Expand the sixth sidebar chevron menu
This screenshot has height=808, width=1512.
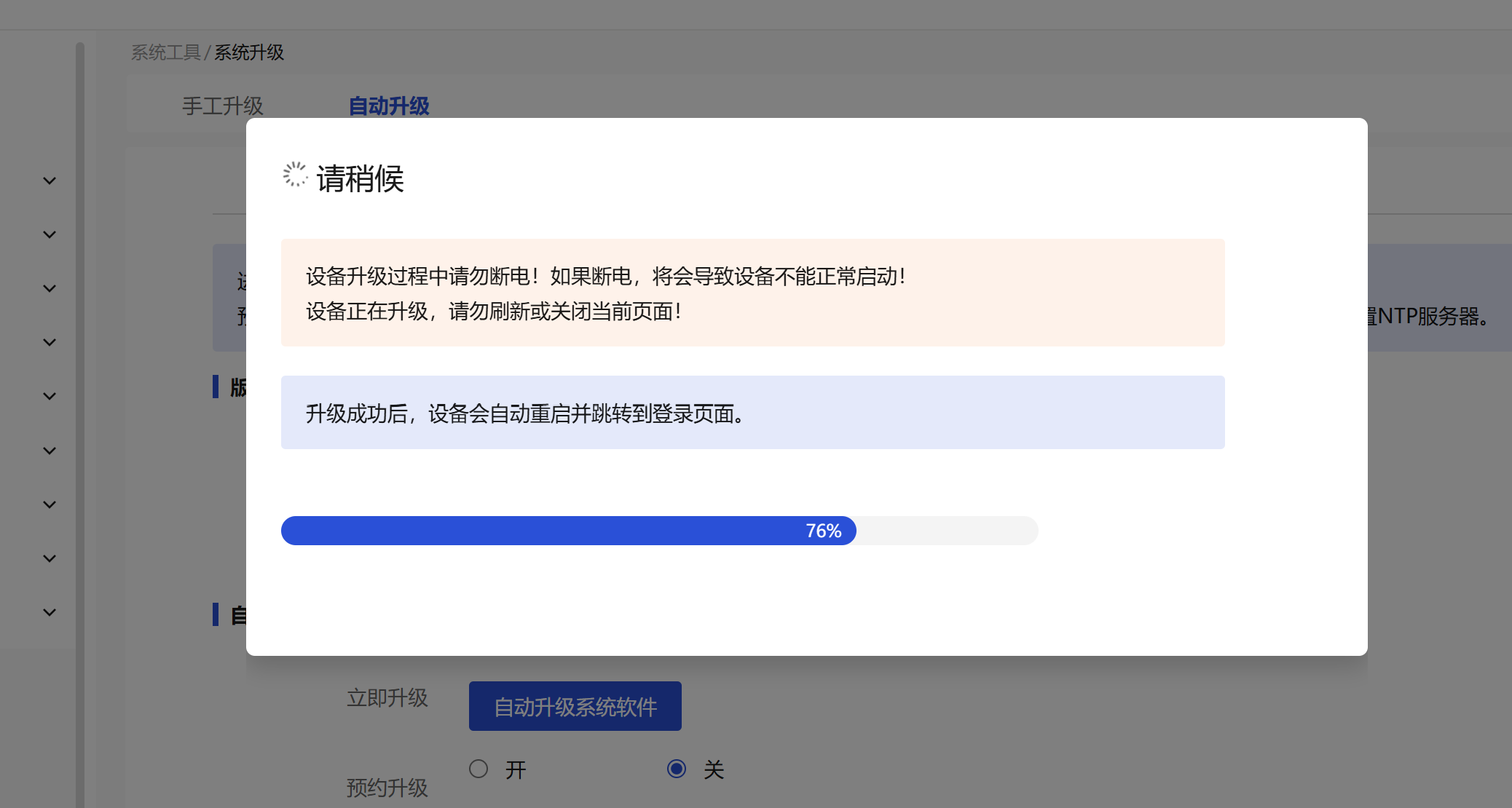point(50,451)
